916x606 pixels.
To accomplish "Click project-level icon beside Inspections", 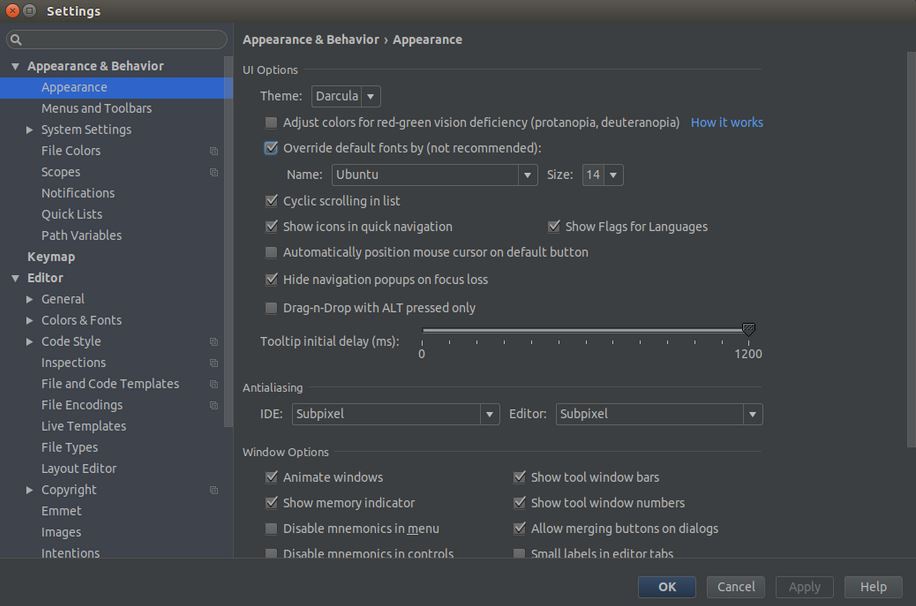I will (214, 363).
